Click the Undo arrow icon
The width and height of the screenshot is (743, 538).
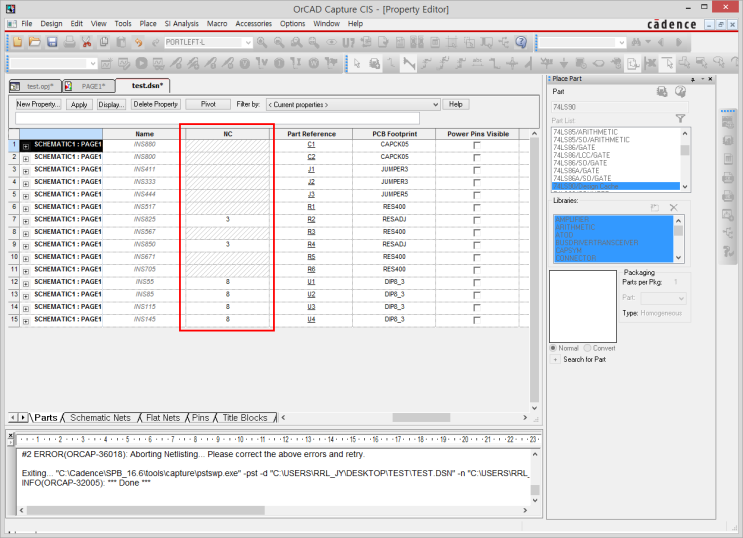(138, 42)
